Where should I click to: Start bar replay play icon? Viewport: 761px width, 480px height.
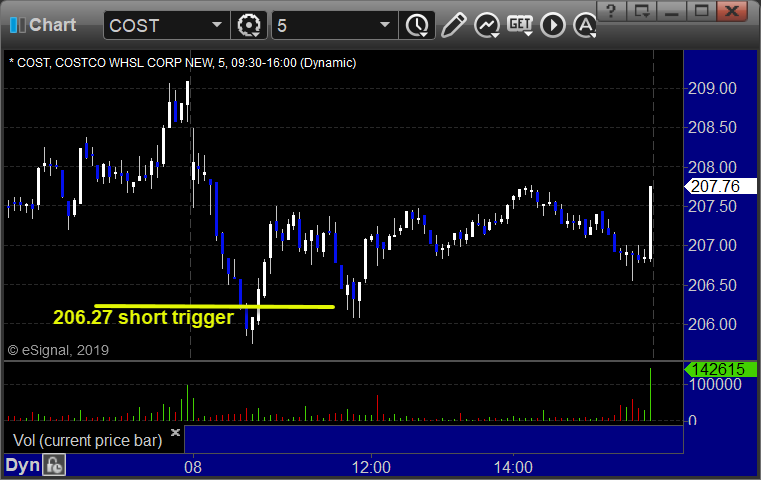point(553,25)
